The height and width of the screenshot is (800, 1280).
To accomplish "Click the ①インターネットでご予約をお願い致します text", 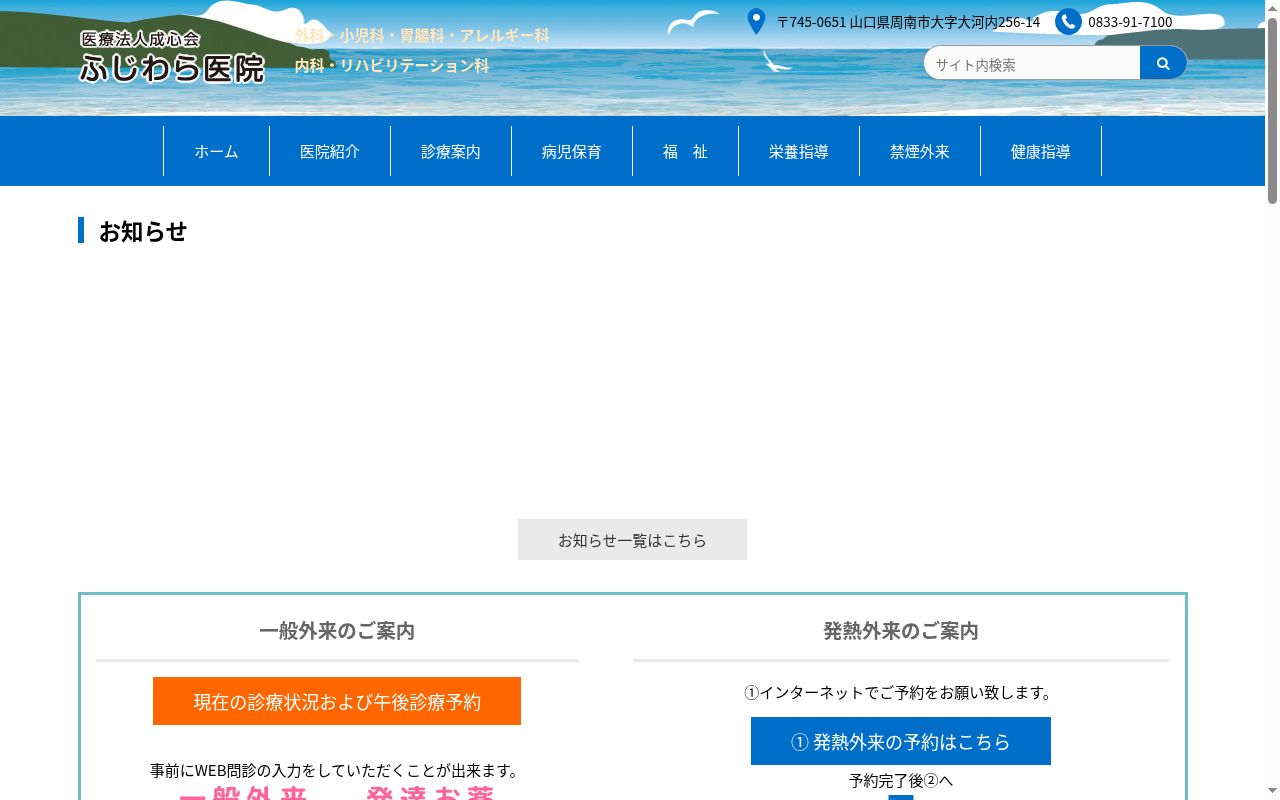I will point(901,692).
